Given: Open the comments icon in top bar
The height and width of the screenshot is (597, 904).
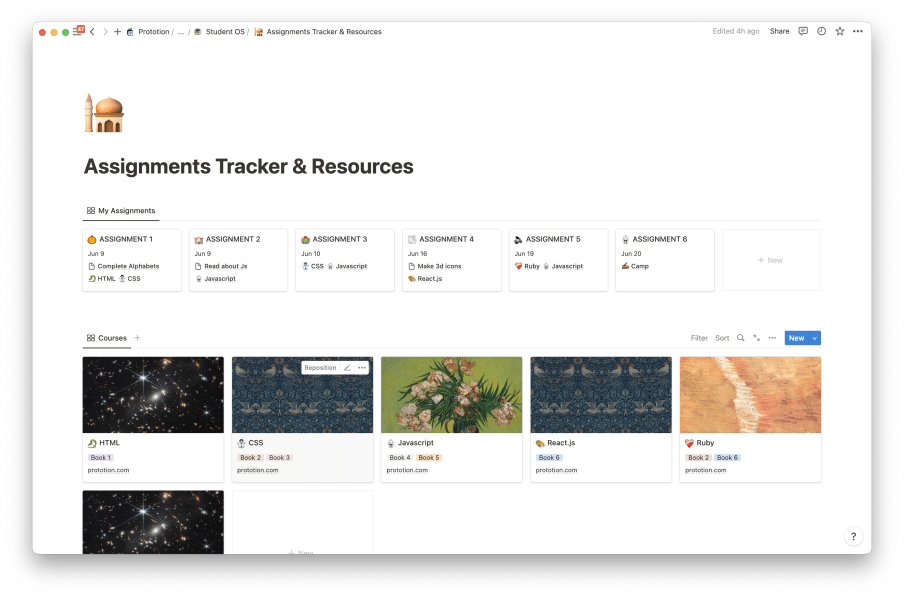Looking at the screenshot, I should 803,31.
